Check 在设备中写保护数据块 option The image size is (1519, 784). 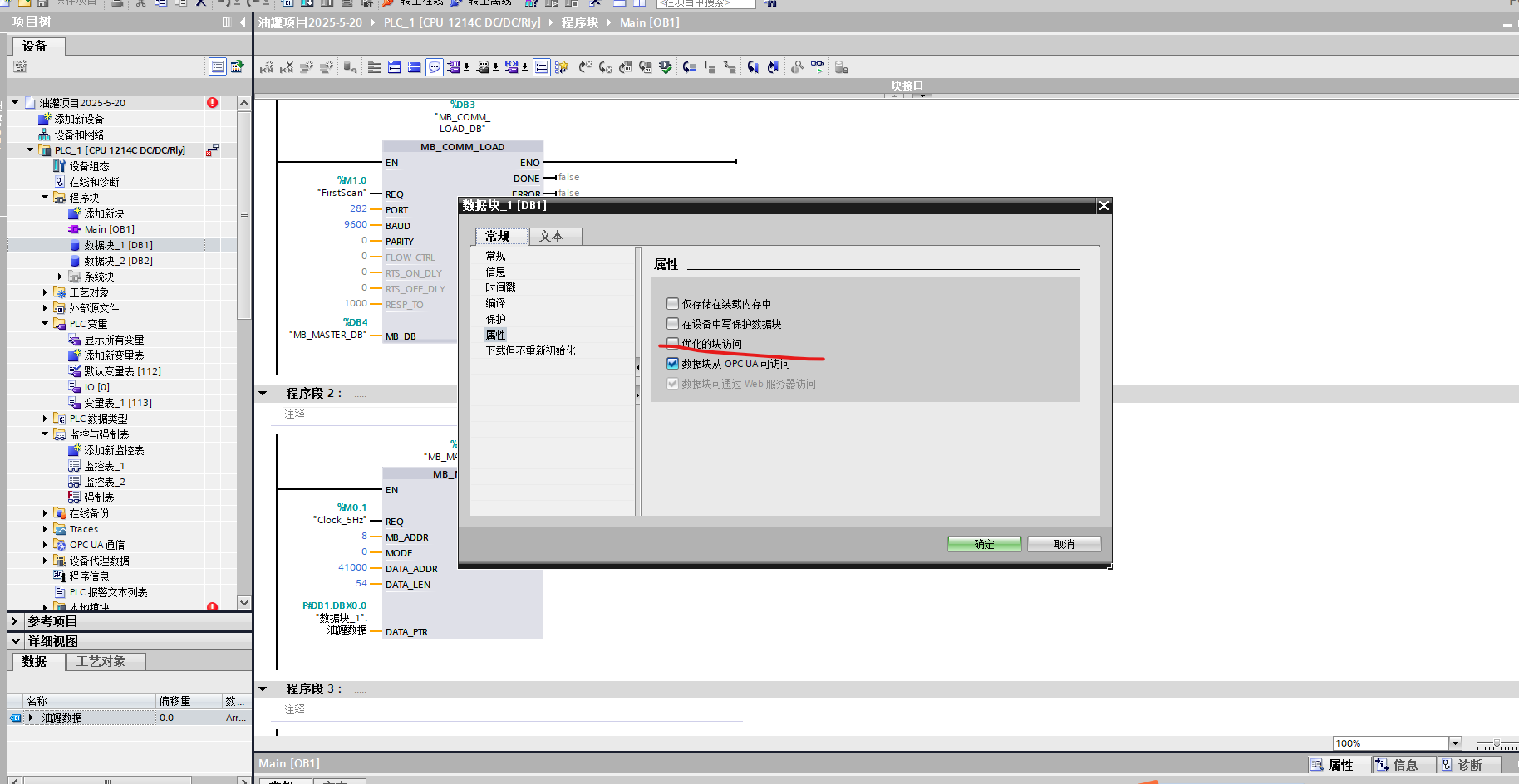point(672,324)
